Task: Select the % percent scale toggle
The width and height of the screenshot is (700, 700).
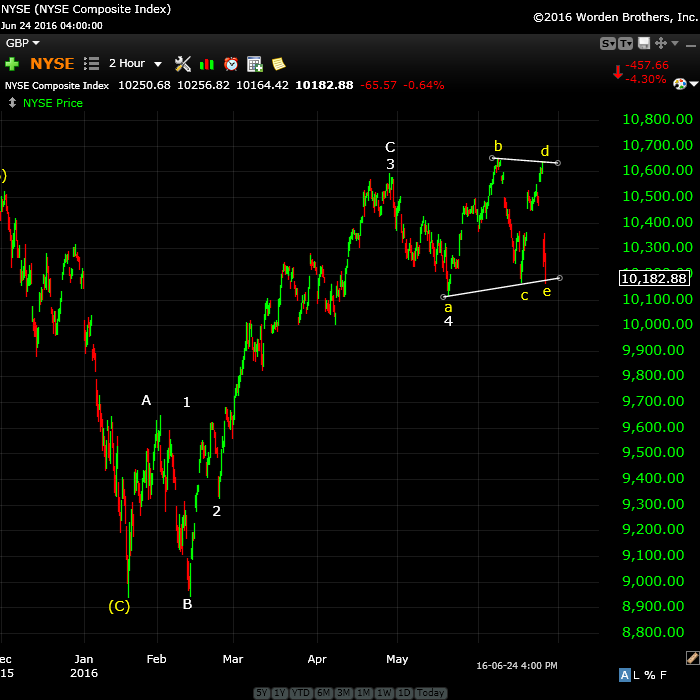Action: pyautogui.click(x=650, y=675)
